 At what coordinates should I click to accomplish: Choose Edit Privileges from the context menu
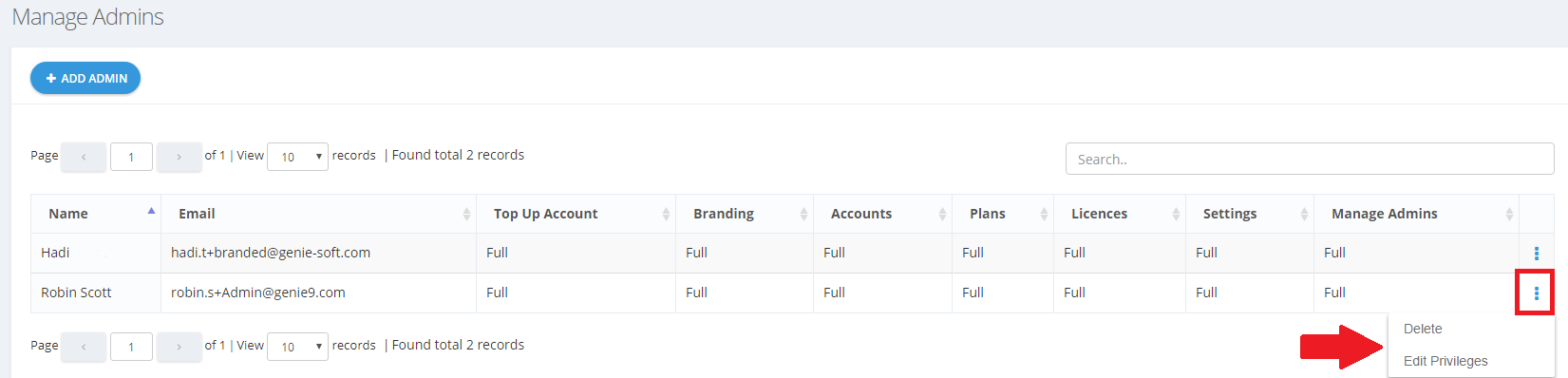tap(1445, 361)
